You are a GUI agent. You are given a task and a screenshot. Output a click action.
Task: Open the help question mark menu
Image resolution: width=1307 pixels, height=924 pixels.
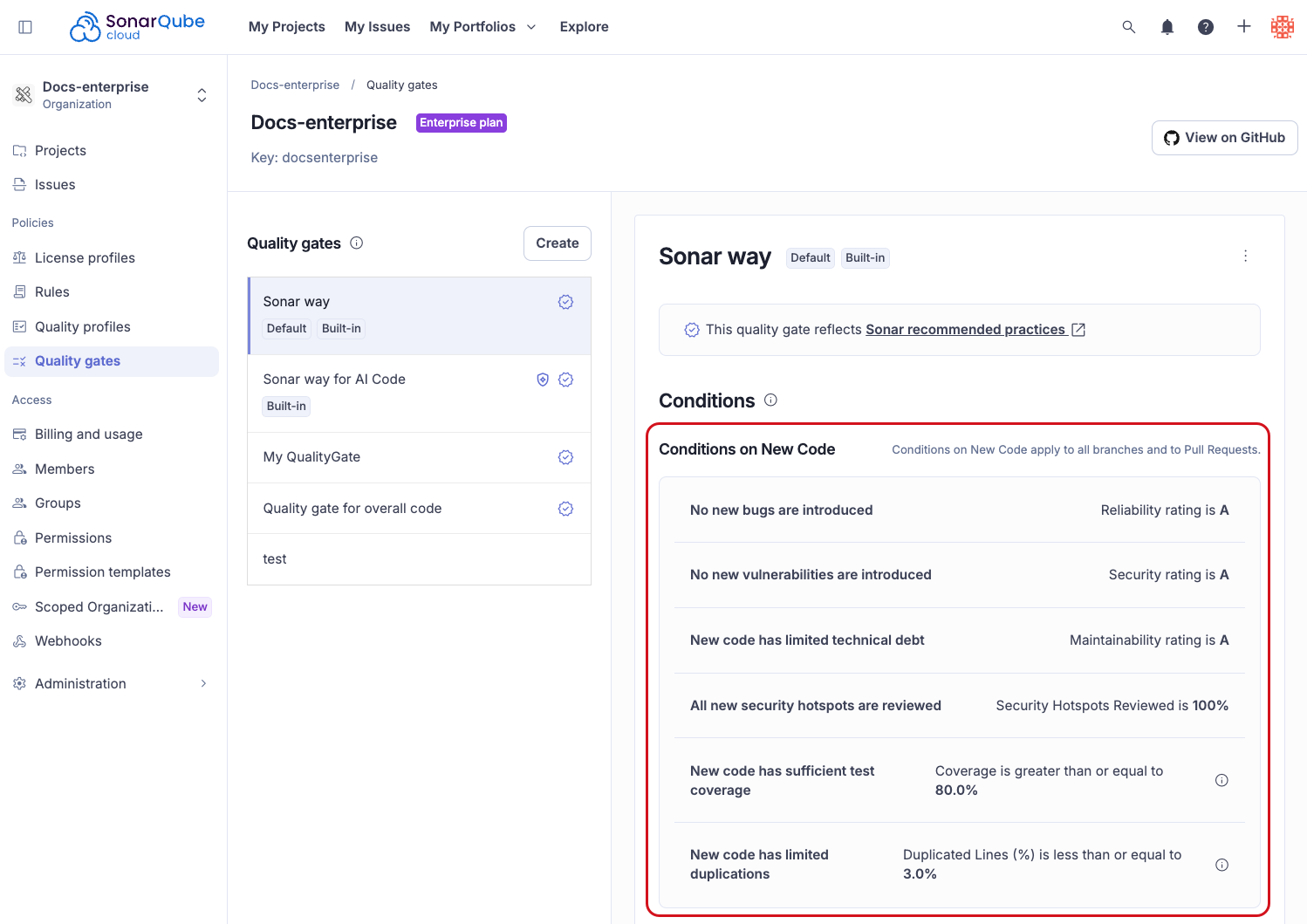[1206, 27]
